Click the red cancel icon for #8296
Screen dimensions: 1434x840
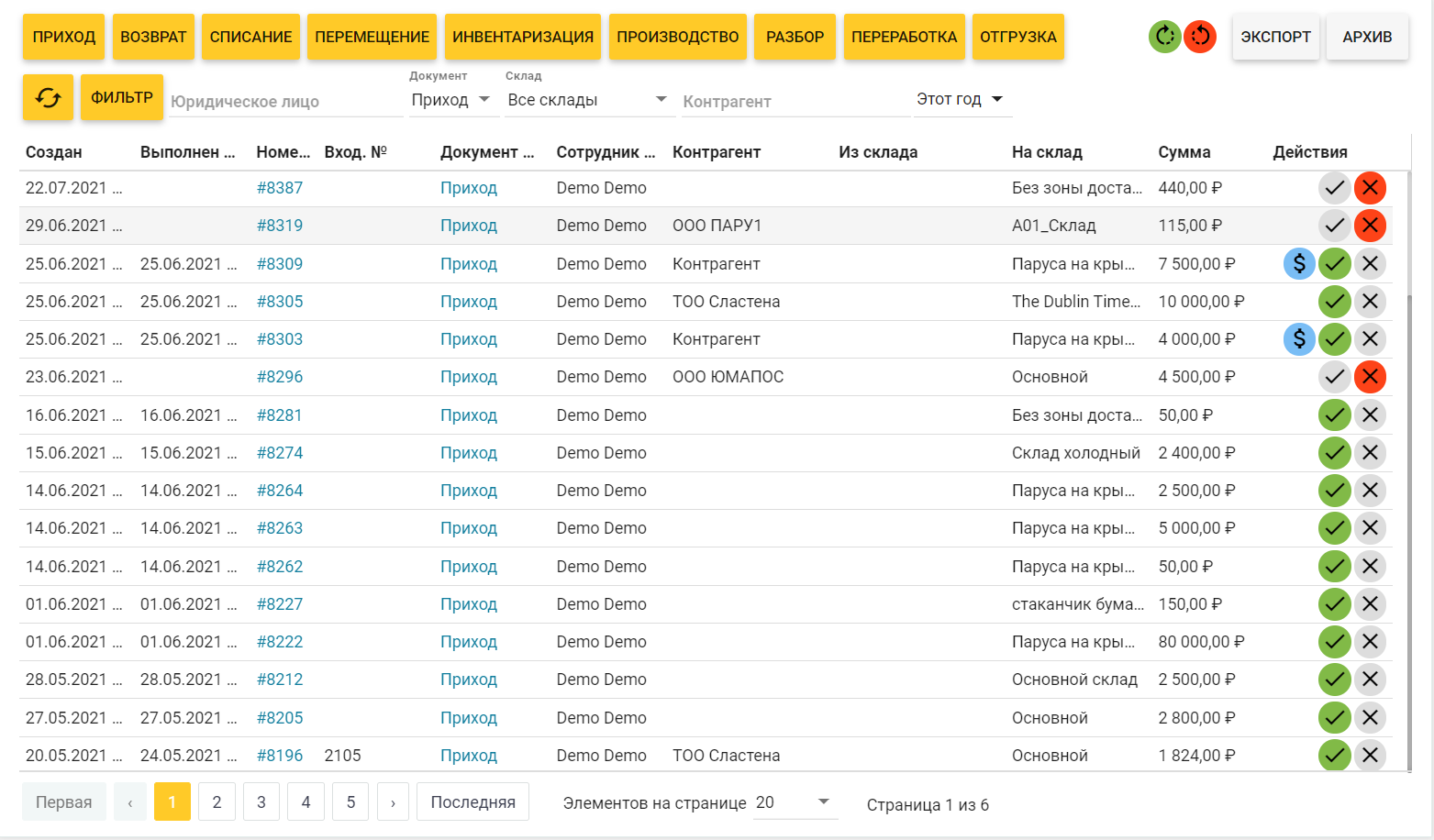pos(1370,377)
